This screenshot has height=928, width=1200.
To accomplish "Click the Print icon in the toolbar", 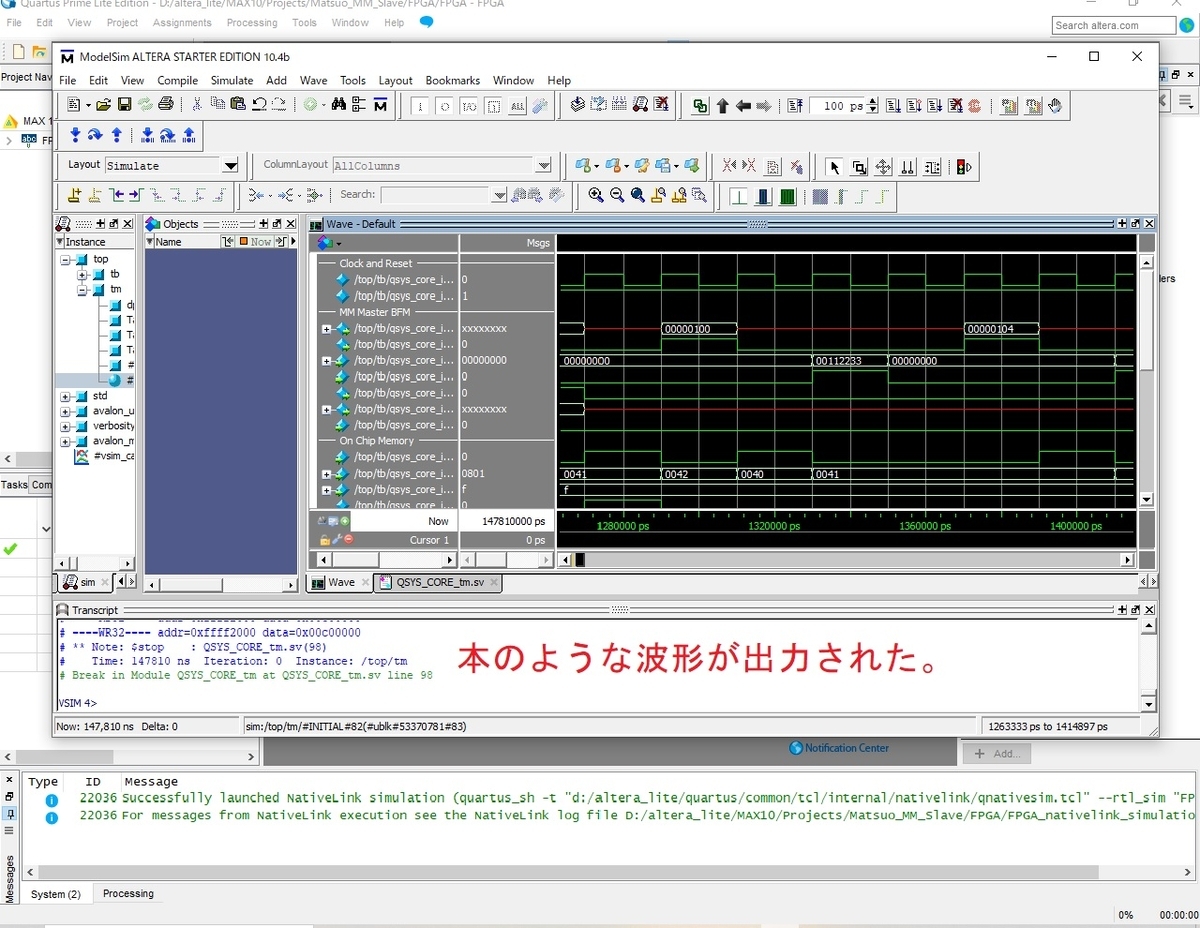I will pos(166,104).
